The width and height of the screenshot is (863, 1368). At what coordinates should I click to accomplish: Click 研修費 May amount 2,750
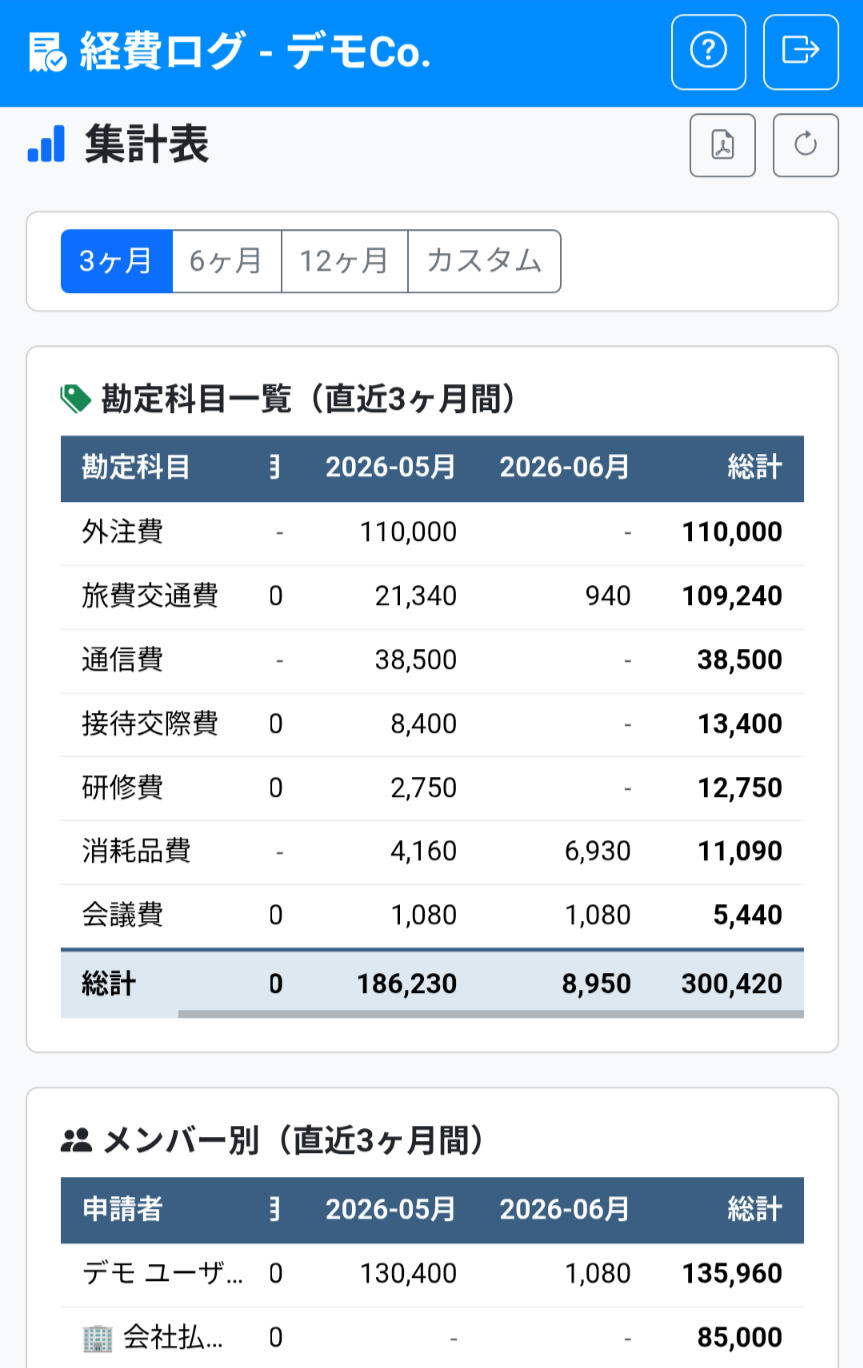click(423, 788)
